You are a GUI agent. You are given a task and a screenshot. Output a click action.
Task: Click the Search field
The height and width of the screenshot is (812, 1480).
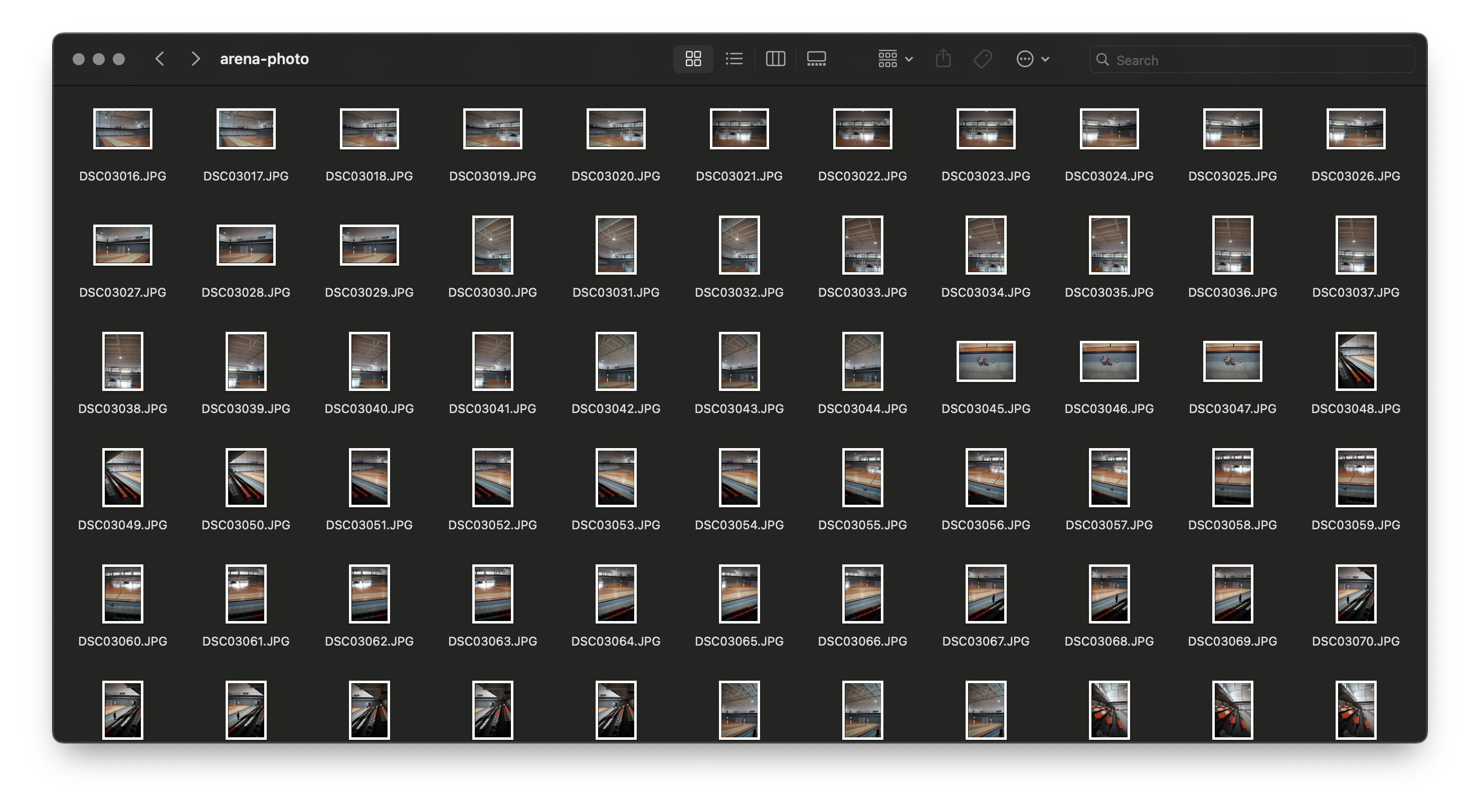pyautogui.click(x=1251, y=60)
